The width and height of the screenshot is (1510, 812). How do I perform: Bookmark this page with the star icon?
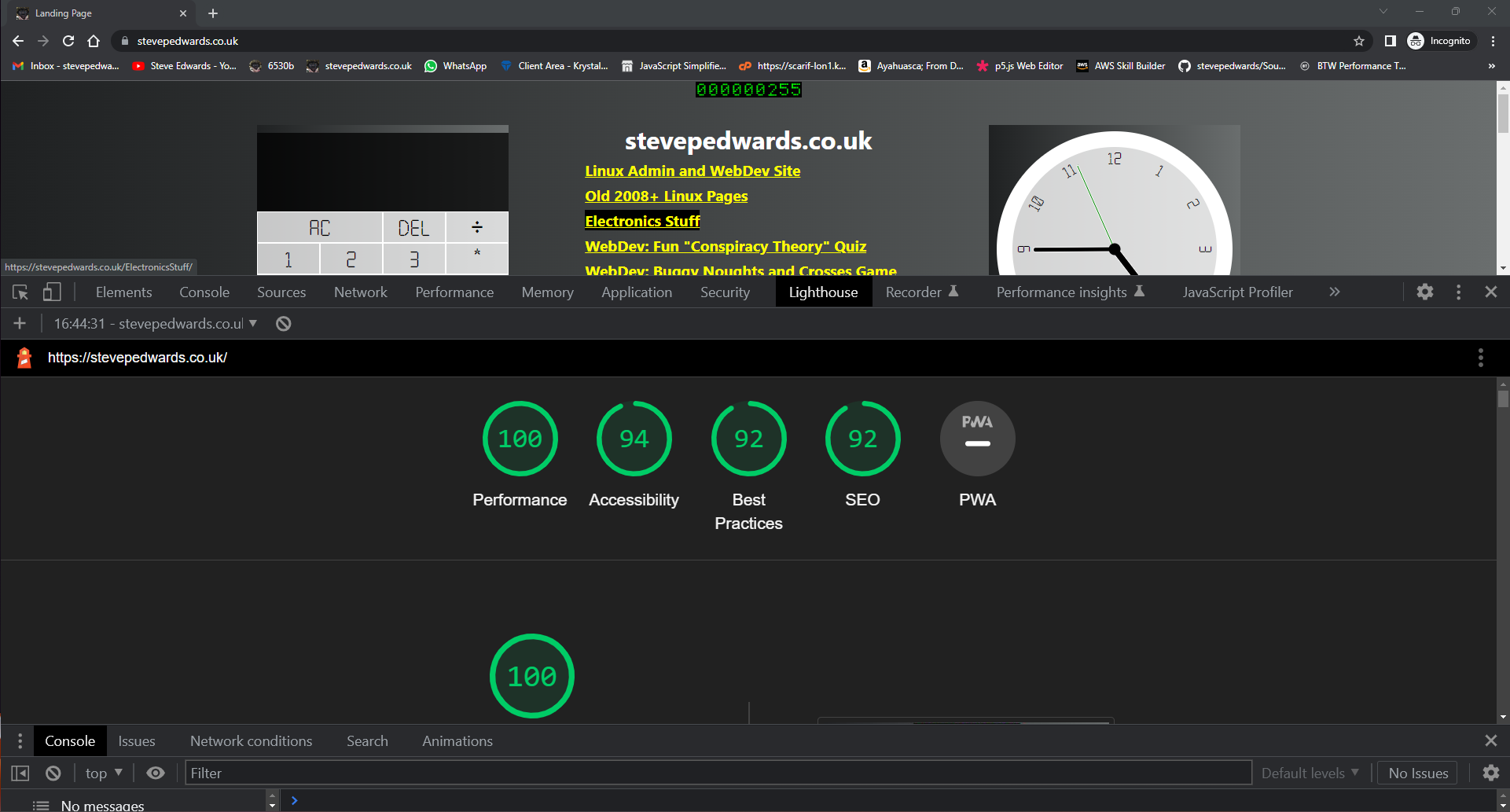coord(1358,41)
